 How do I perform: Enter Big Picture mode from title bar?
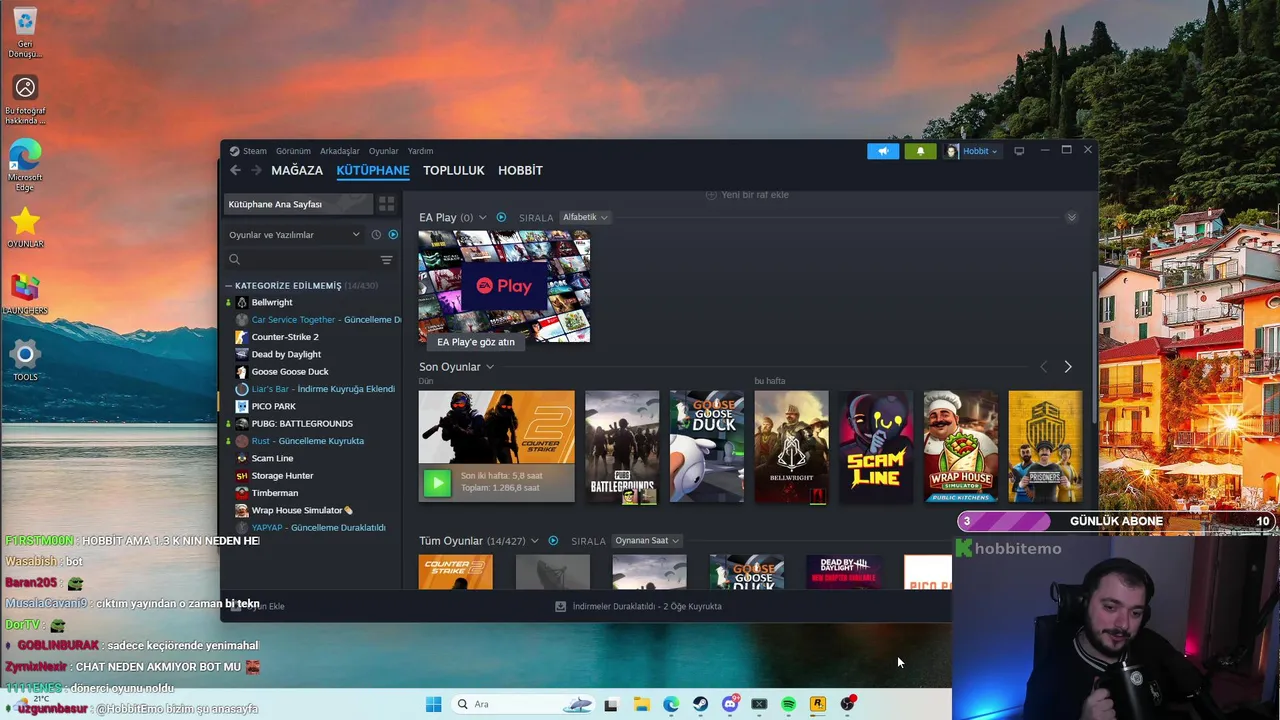pos(1019,151)
